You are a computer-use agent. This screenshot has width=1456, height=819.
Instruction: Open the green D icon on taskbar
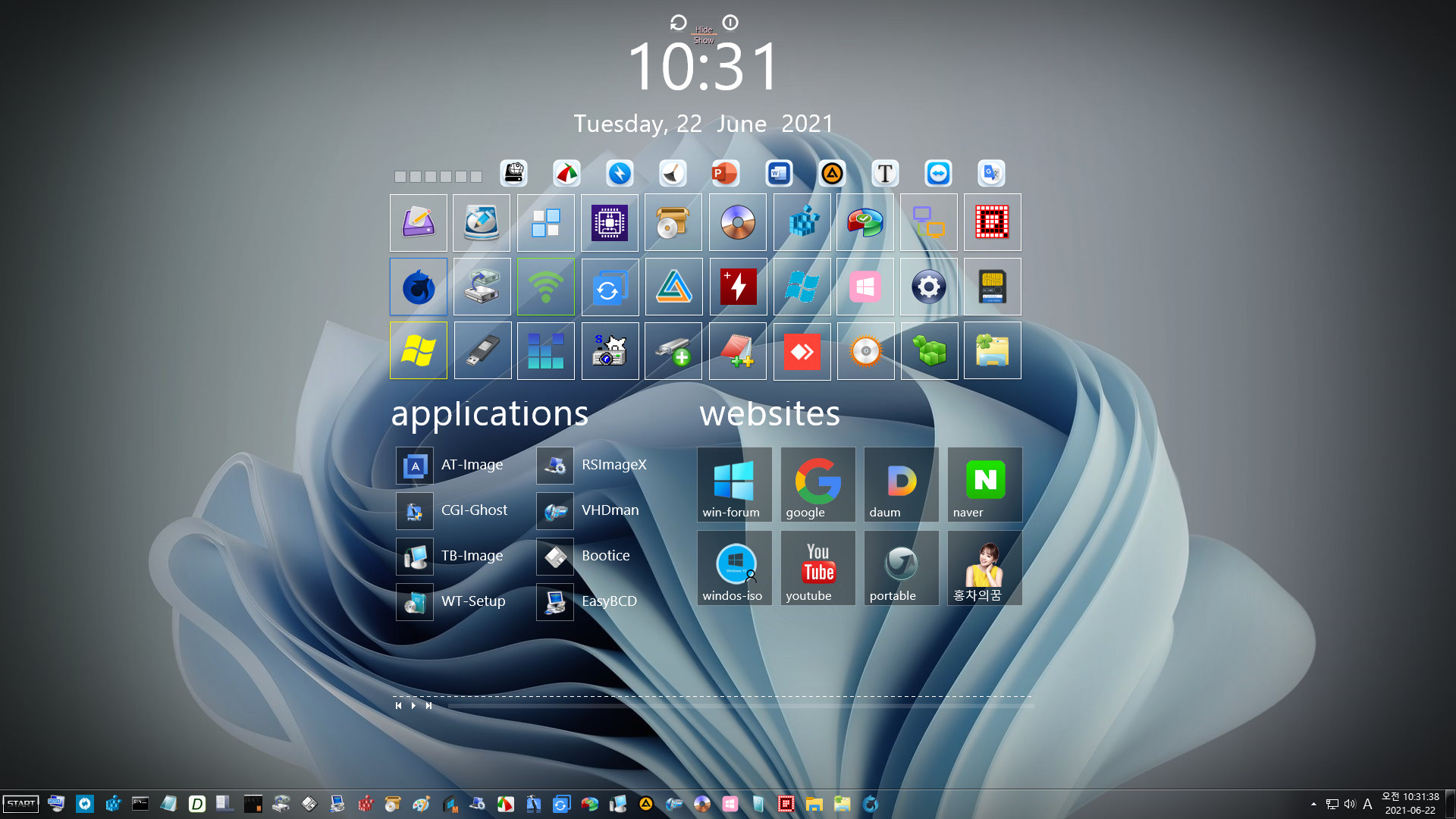(x=197, y=804)
